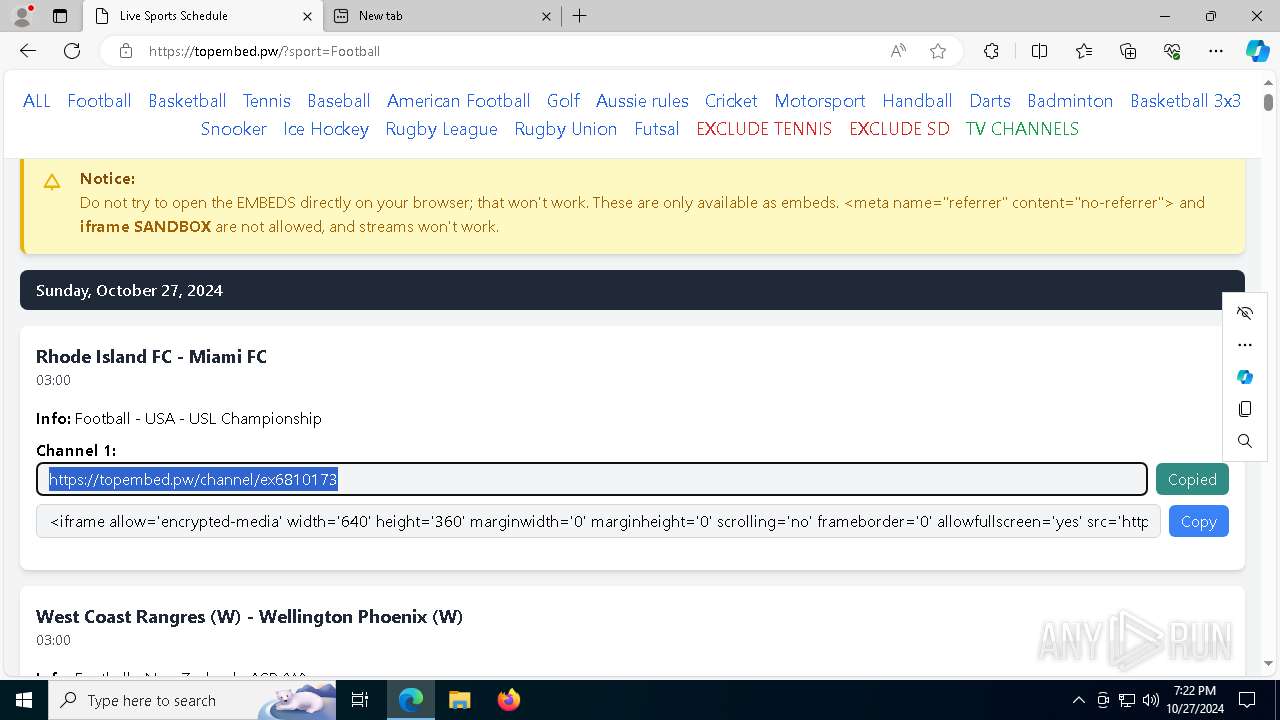Filter schedule by Rugby Union
1280x720 pixels.
[566, 129]
